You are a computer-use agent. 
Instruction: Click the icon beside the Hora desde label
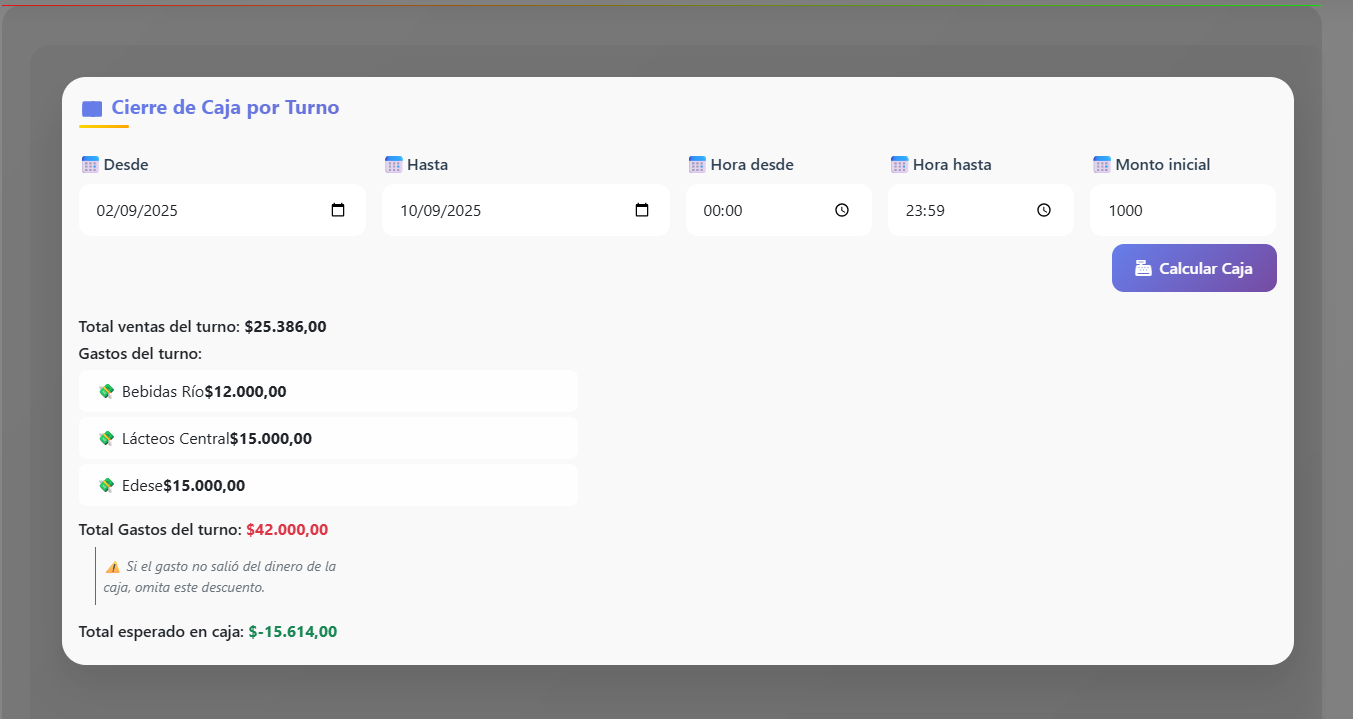click(x=698, y=165)
